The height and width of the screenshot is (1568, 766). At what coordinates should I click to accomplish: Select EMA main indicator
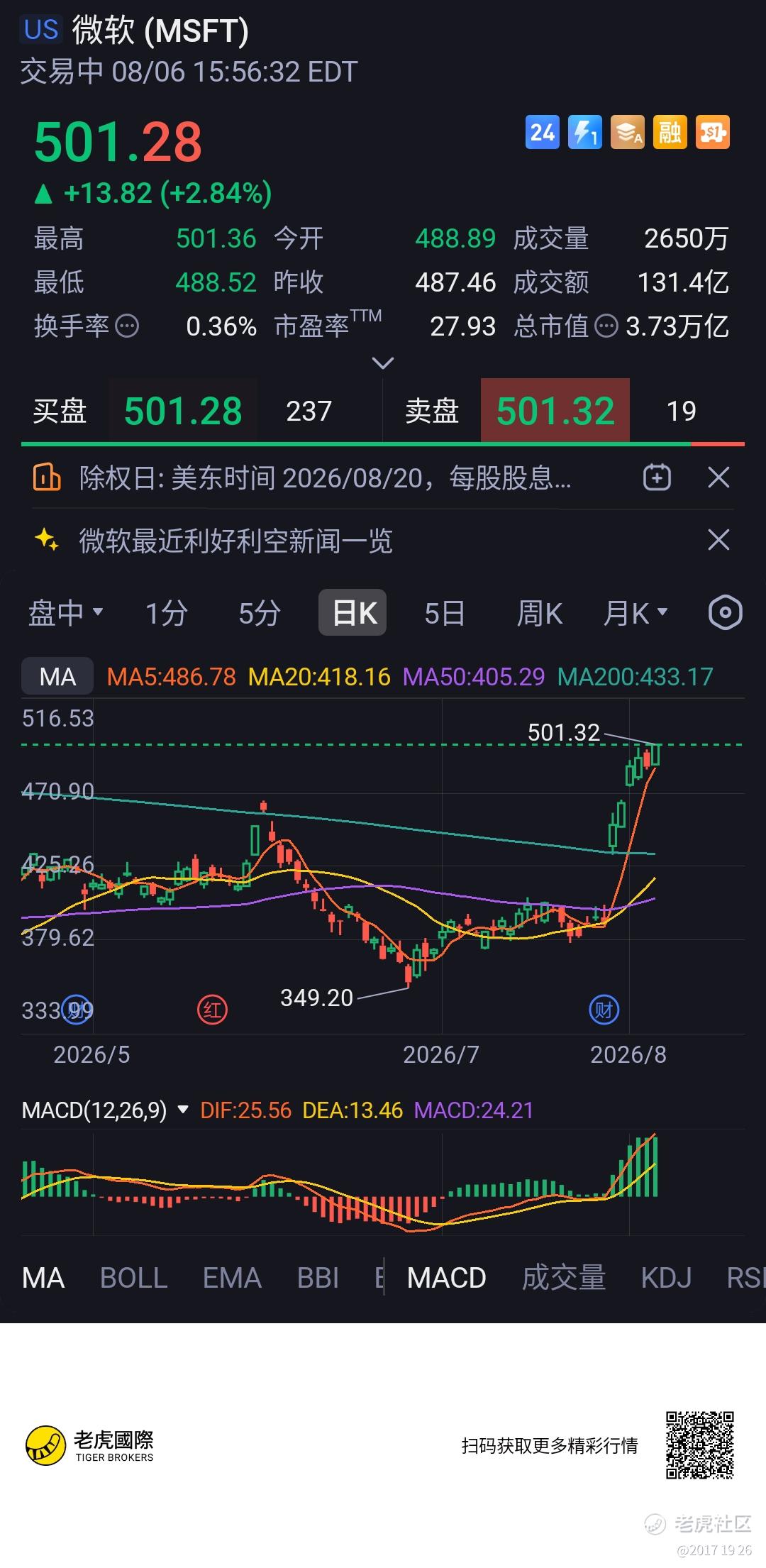pos(232,1278)
